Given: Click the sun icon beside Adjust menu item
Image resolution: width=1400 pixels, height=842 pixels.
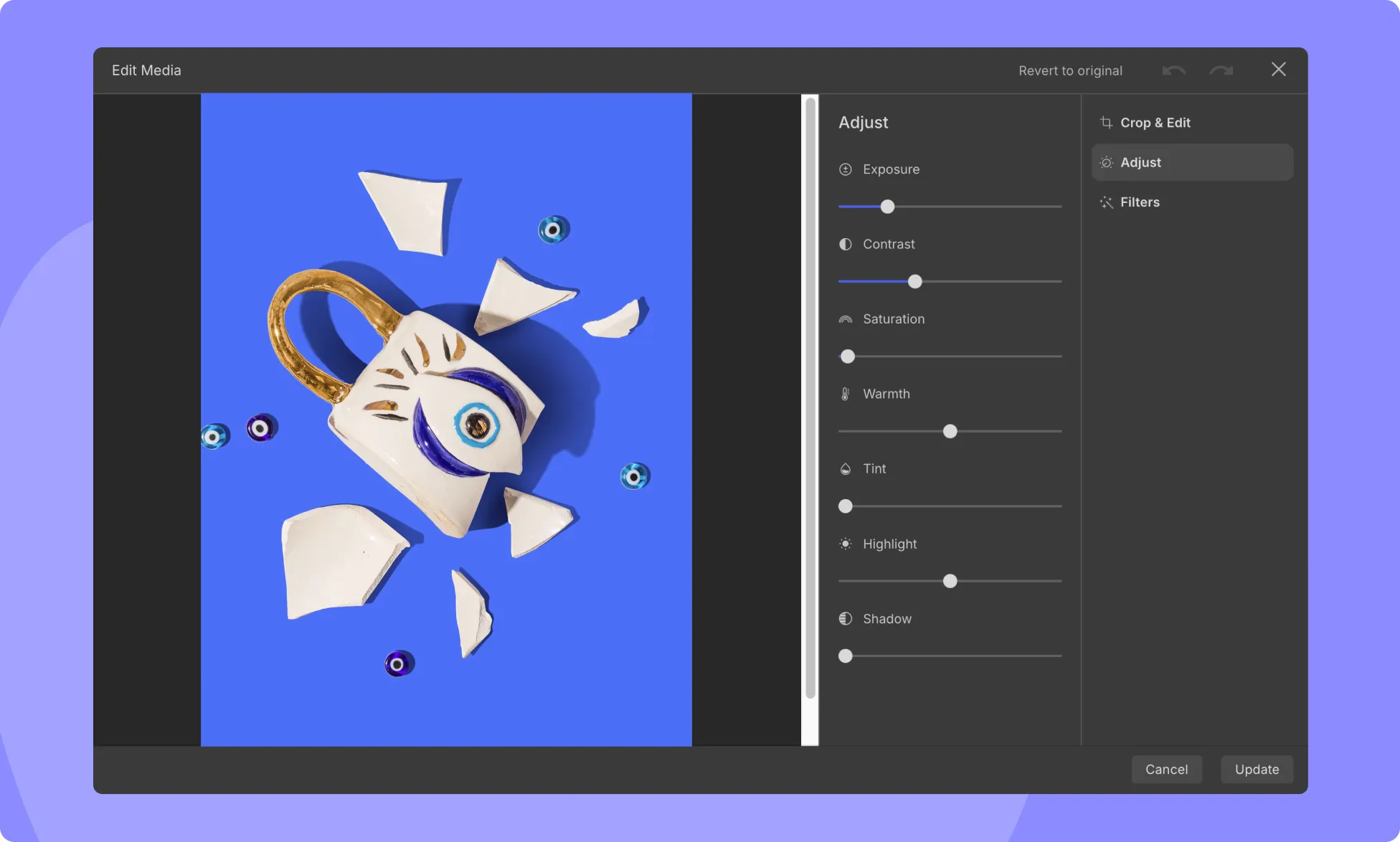Looking at the screenshot, I should [x=1107, y=163].
